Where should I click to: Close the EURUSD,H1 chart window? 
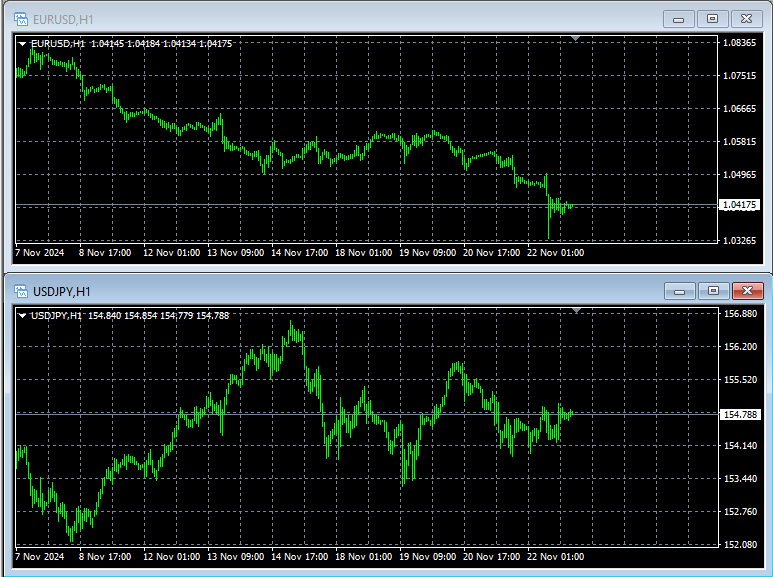pos(747,19)
